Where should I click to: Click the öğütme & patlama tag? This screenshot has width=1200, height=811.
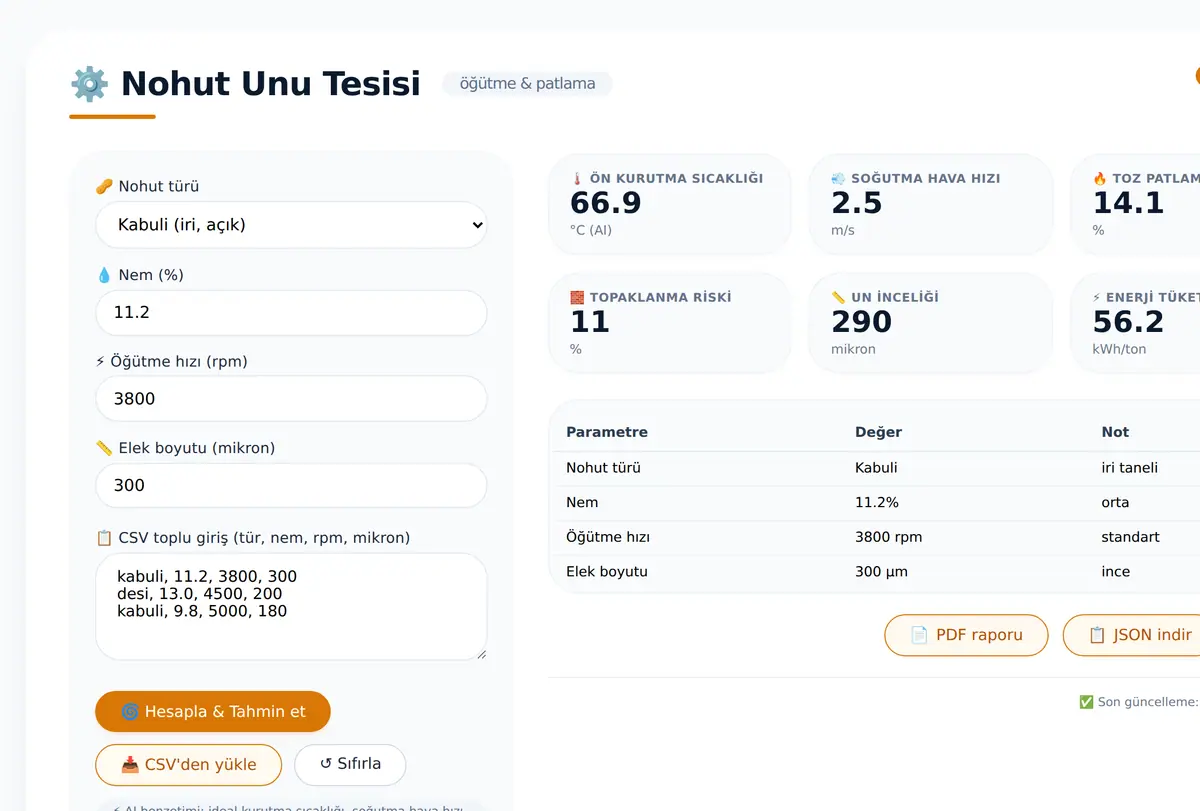[x=527, y=84]
